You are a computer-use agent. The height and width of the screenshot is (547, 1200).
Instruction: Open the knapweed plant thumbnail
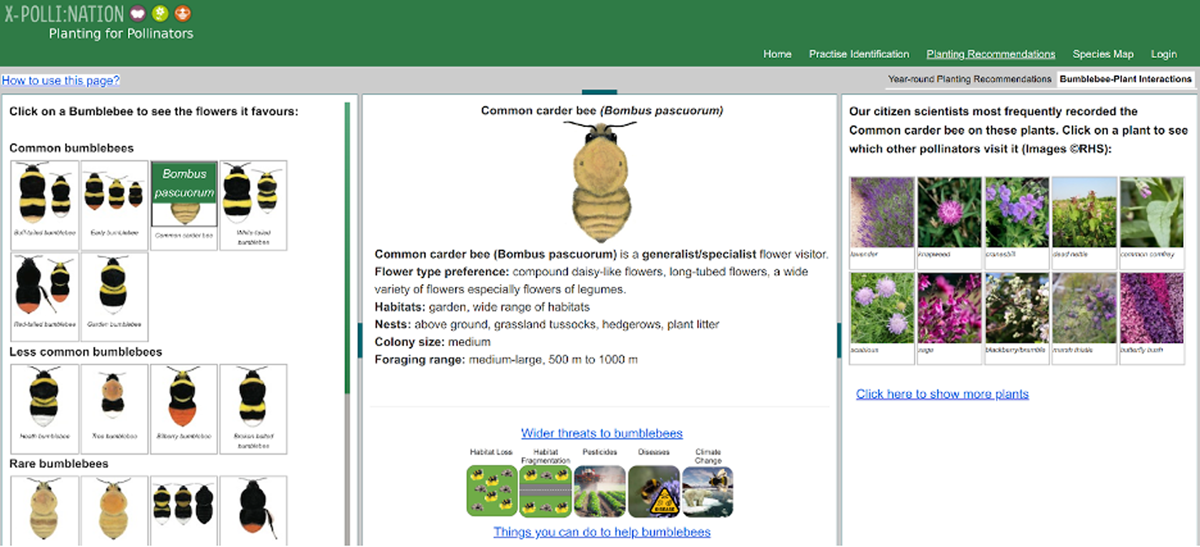click(949, 222)
